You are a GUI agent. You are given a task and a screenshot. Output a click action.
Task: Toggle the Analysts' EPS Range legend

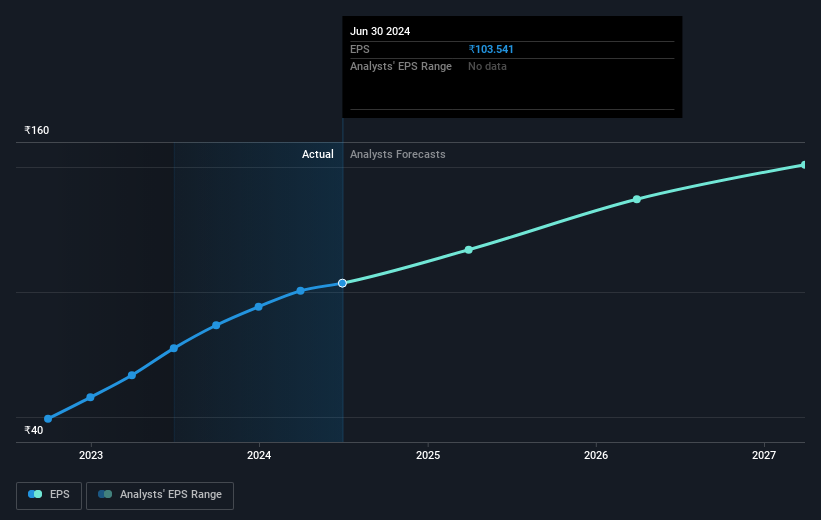click(x=160, y=495)
